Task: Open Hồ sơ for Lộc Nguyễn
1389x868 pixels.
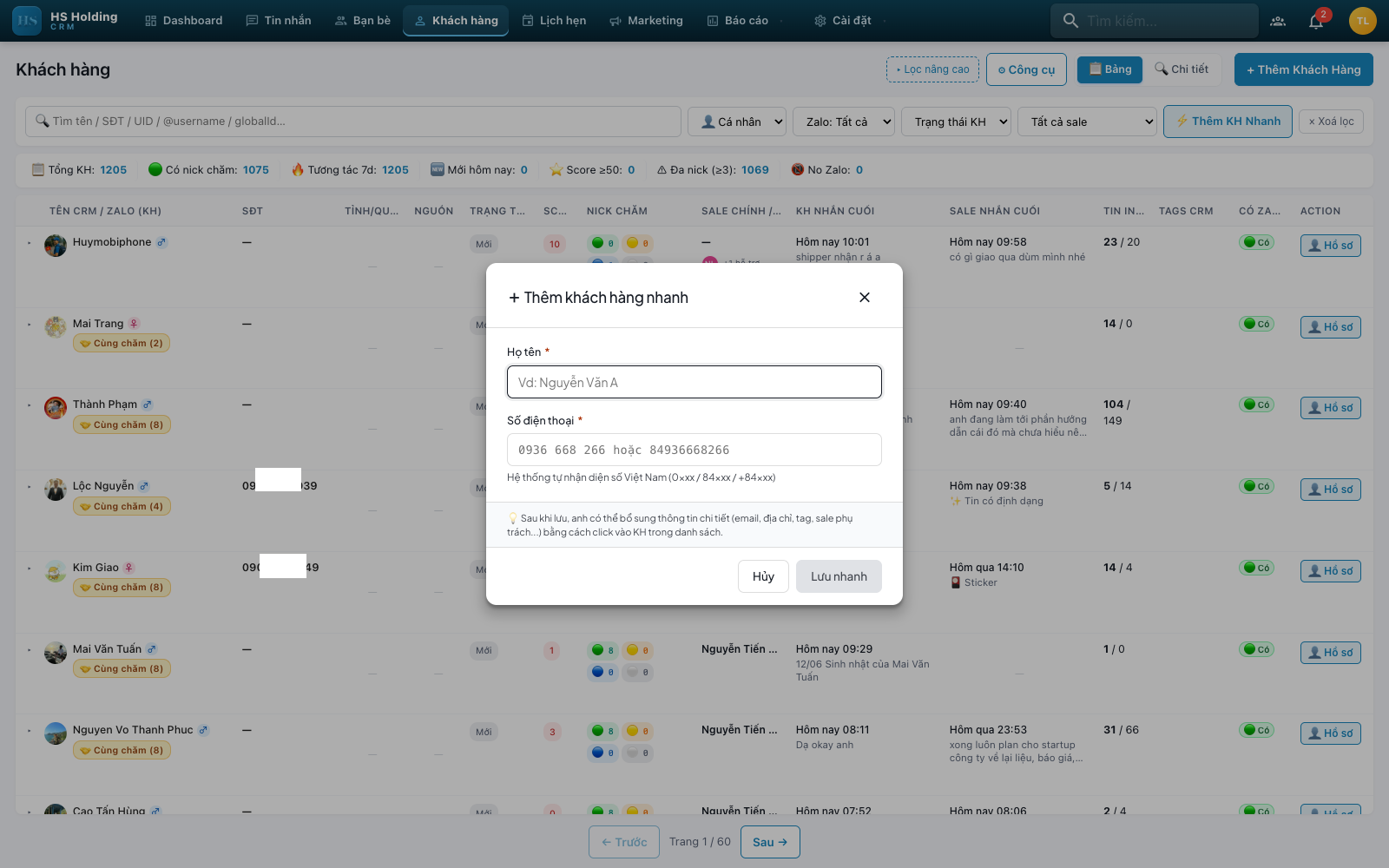Action: [x=1330, y=490]
